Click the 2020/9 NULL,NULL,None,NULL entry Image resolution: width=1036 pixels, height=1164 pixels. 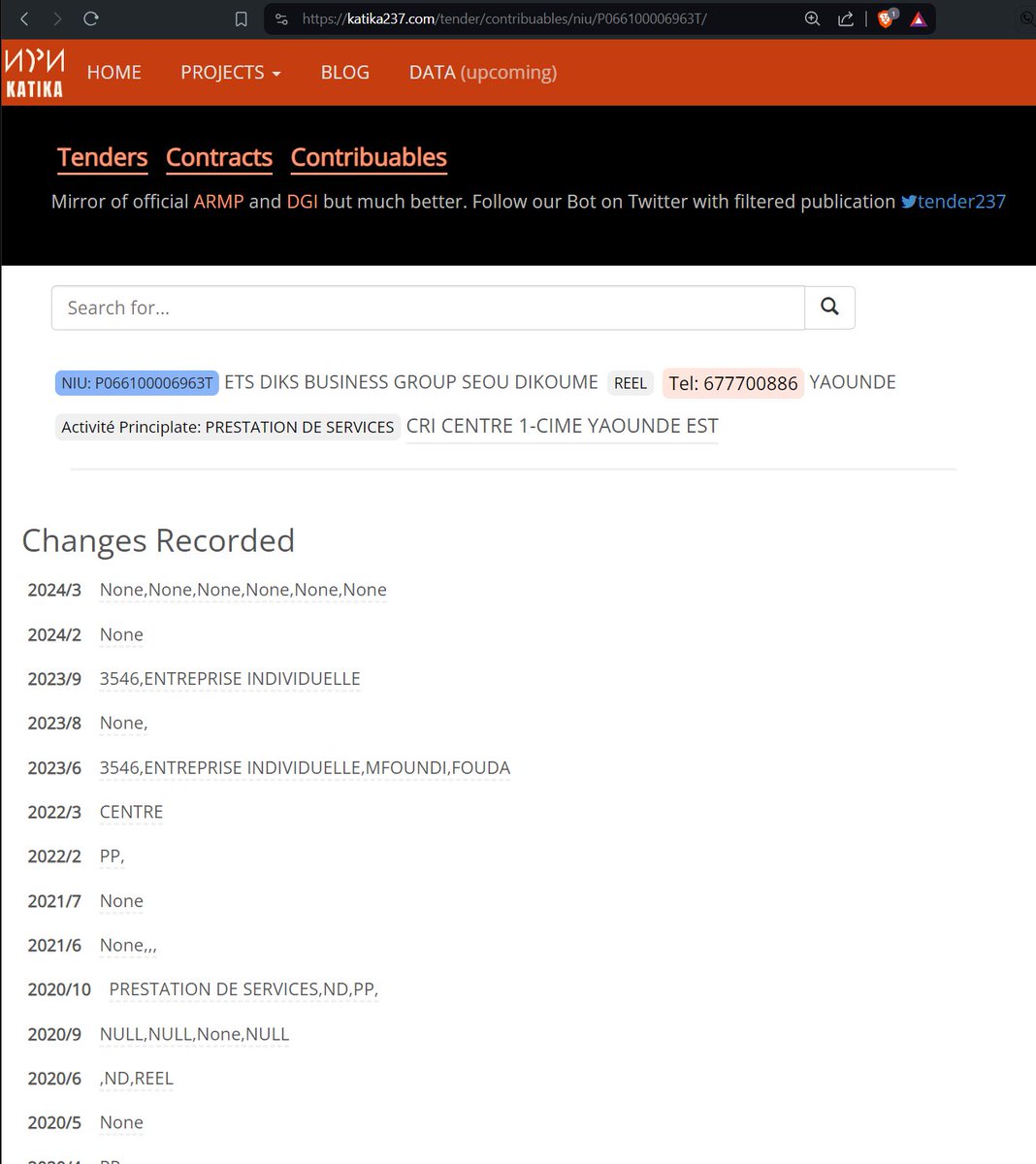click(x=195, y=1034)
